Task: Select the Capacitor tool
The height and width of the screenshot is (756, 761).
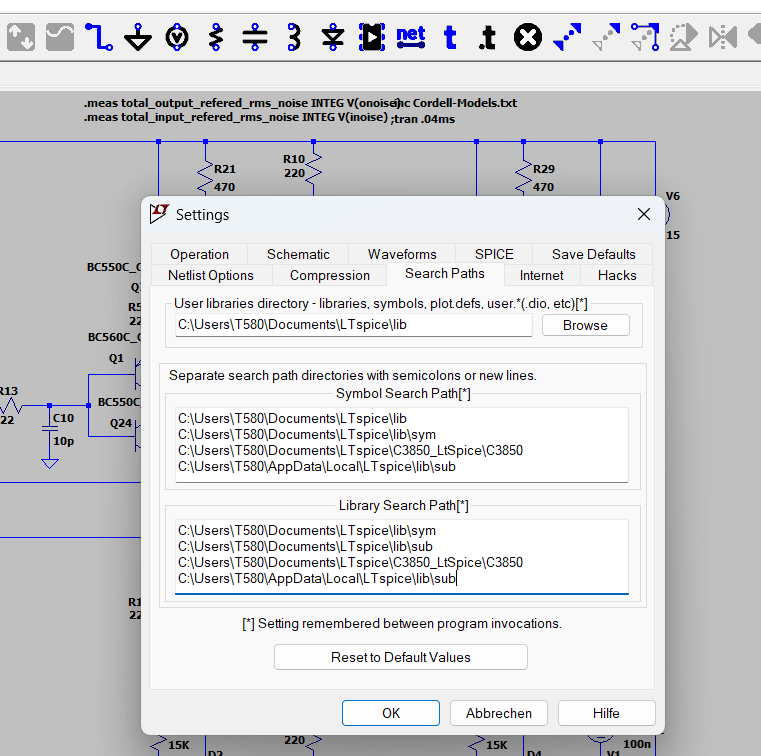Action: 255,37
